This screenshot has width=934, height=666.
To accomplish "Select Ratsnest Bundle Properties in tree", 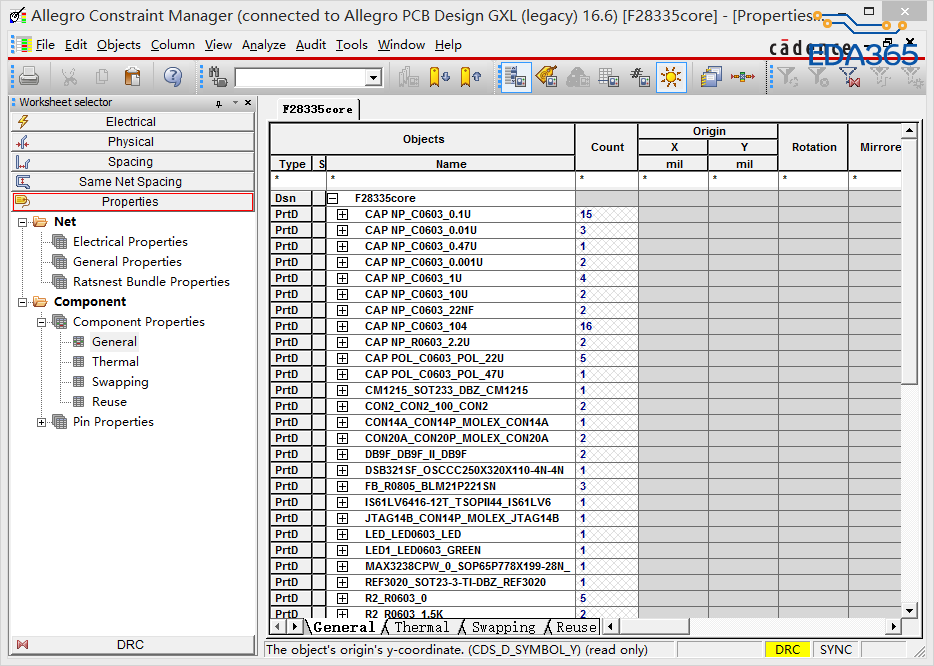I will (x=151, y=282).
